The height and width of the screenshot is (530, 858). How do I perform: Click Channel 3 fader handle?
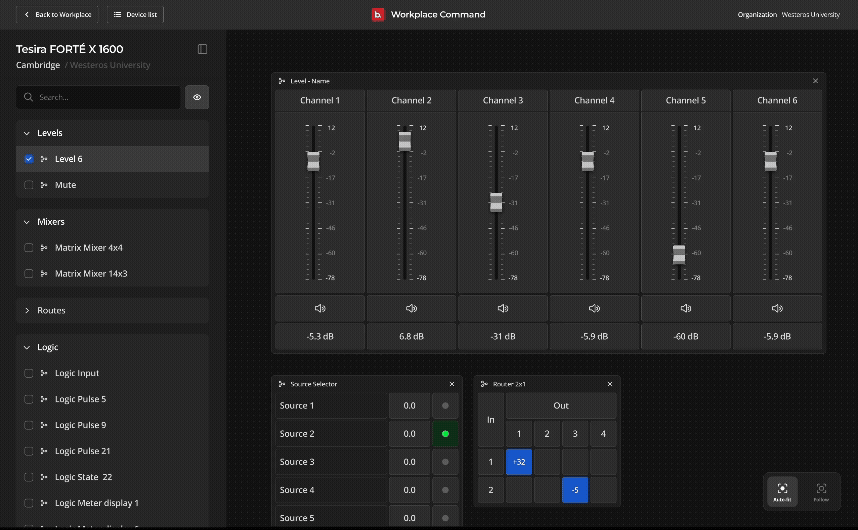coord(496,202)
